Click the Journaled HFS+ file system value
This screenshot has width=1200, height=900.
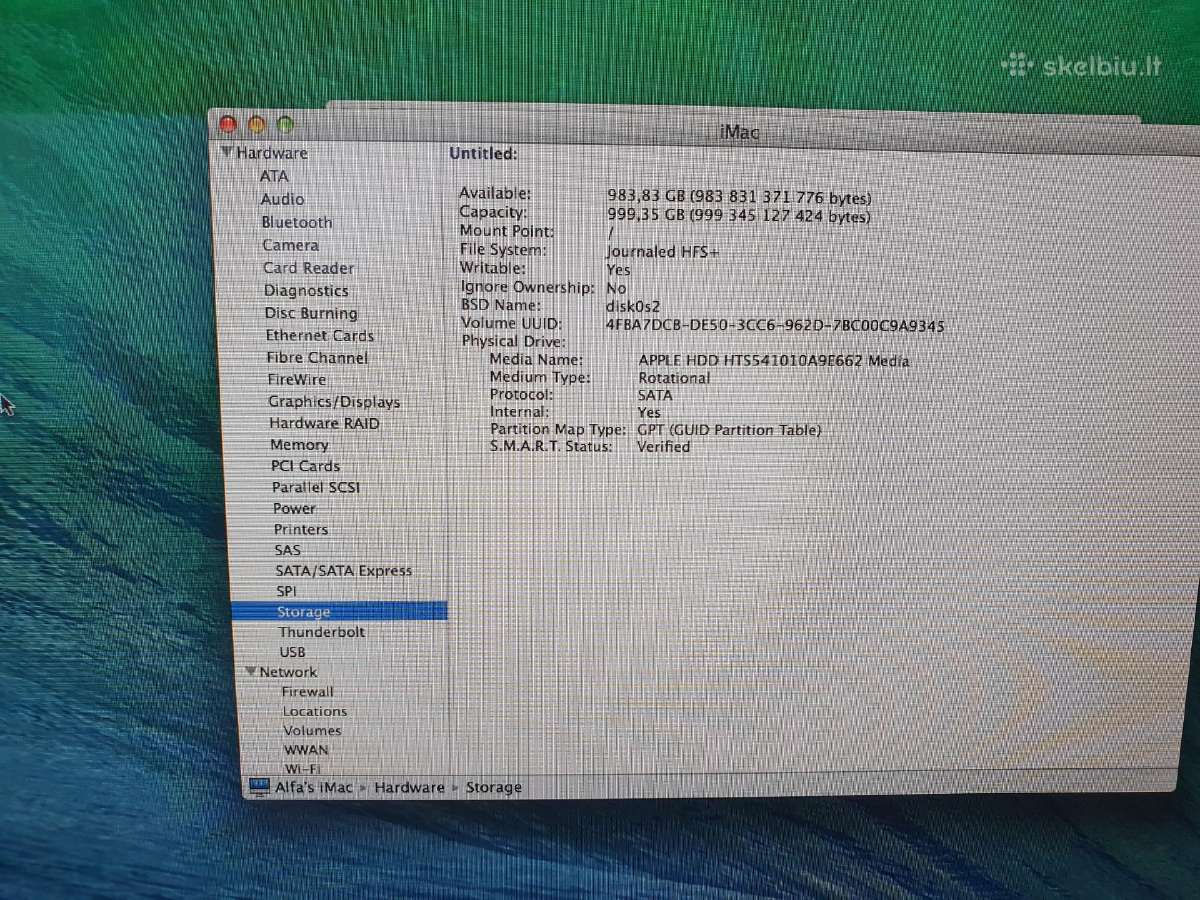[662, 252]
